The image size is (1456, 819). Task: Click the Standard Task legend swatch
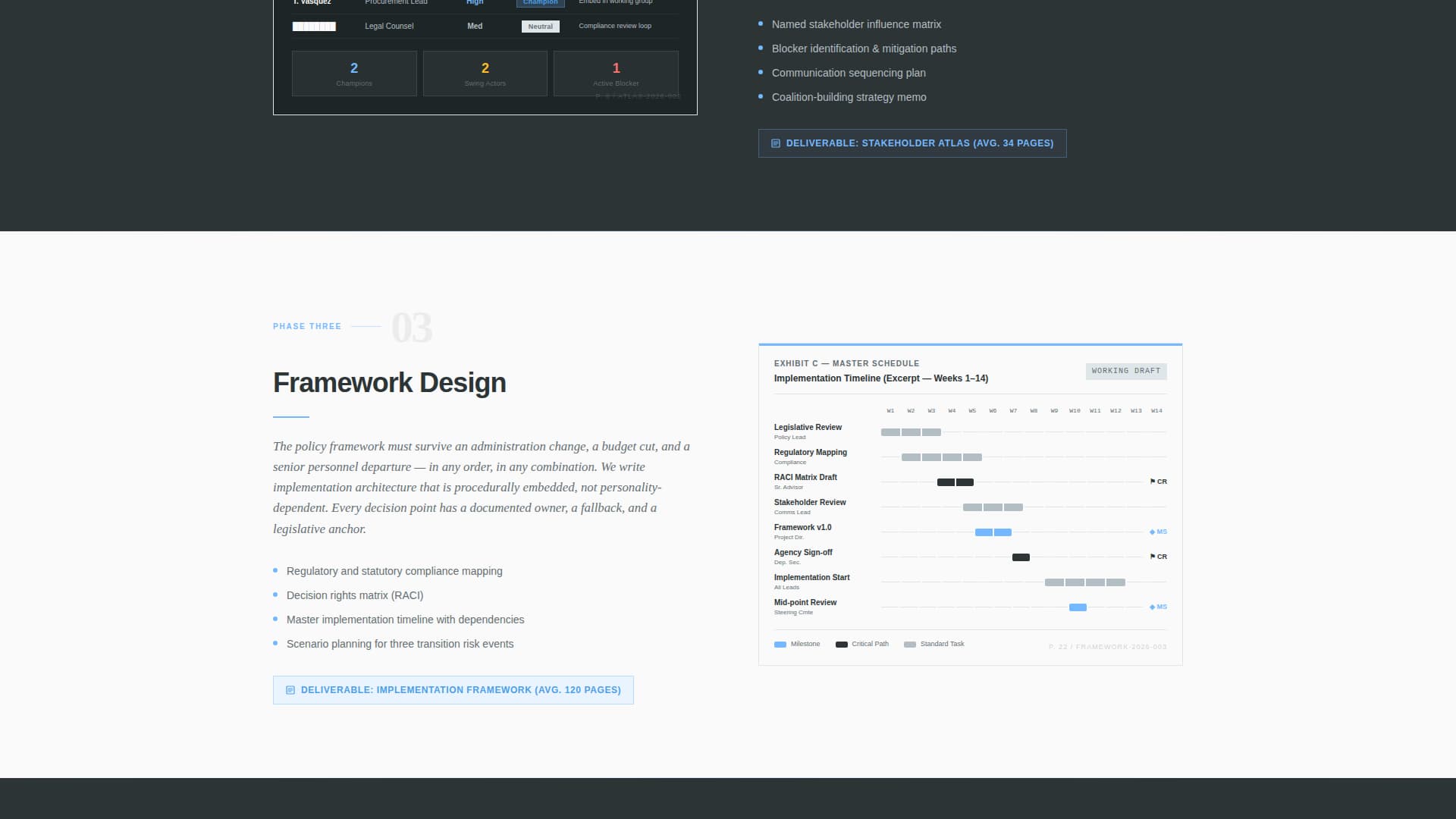coord(910,645)
